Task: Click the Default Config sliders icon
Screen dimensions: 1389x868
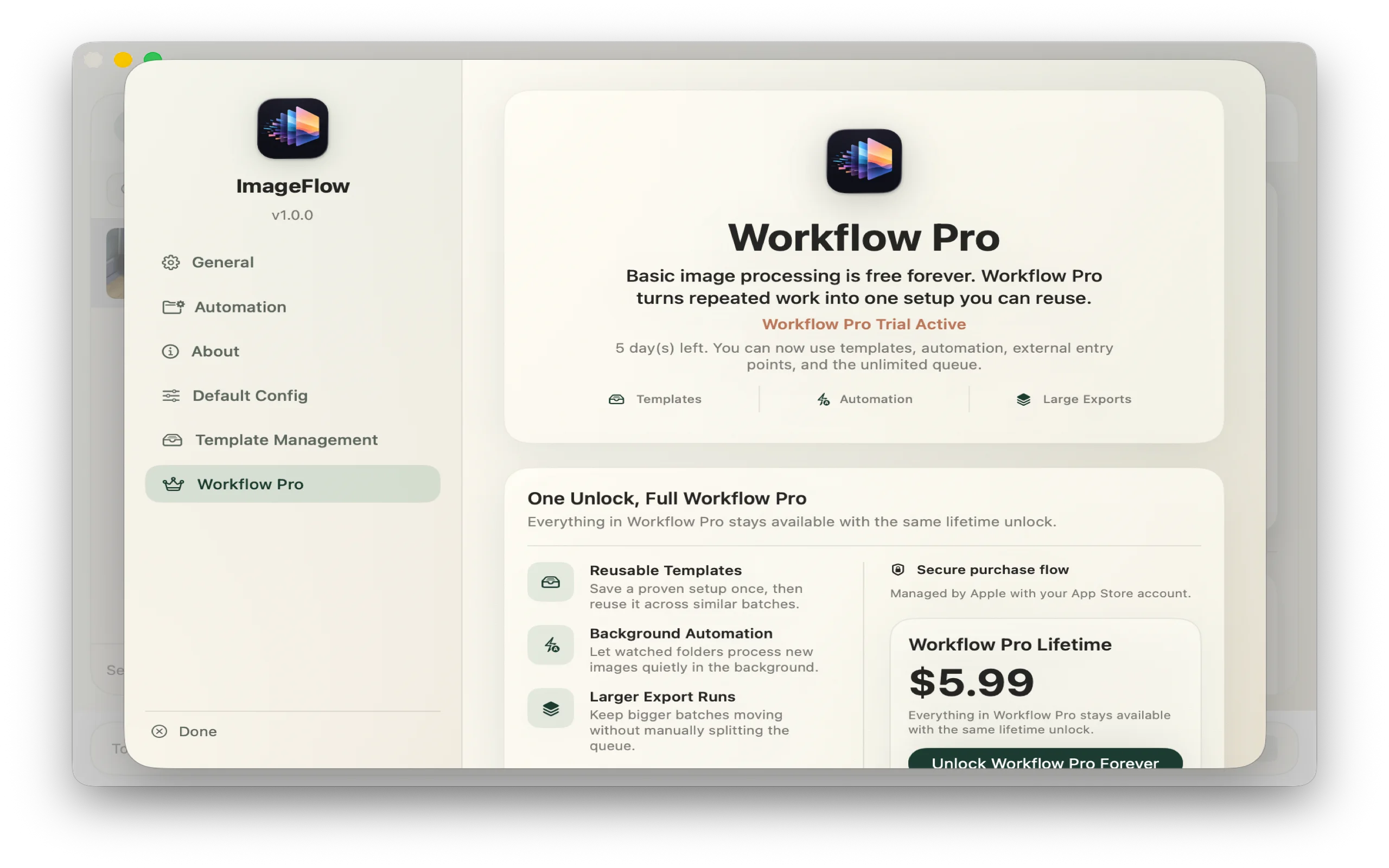Action: (171, 395)
